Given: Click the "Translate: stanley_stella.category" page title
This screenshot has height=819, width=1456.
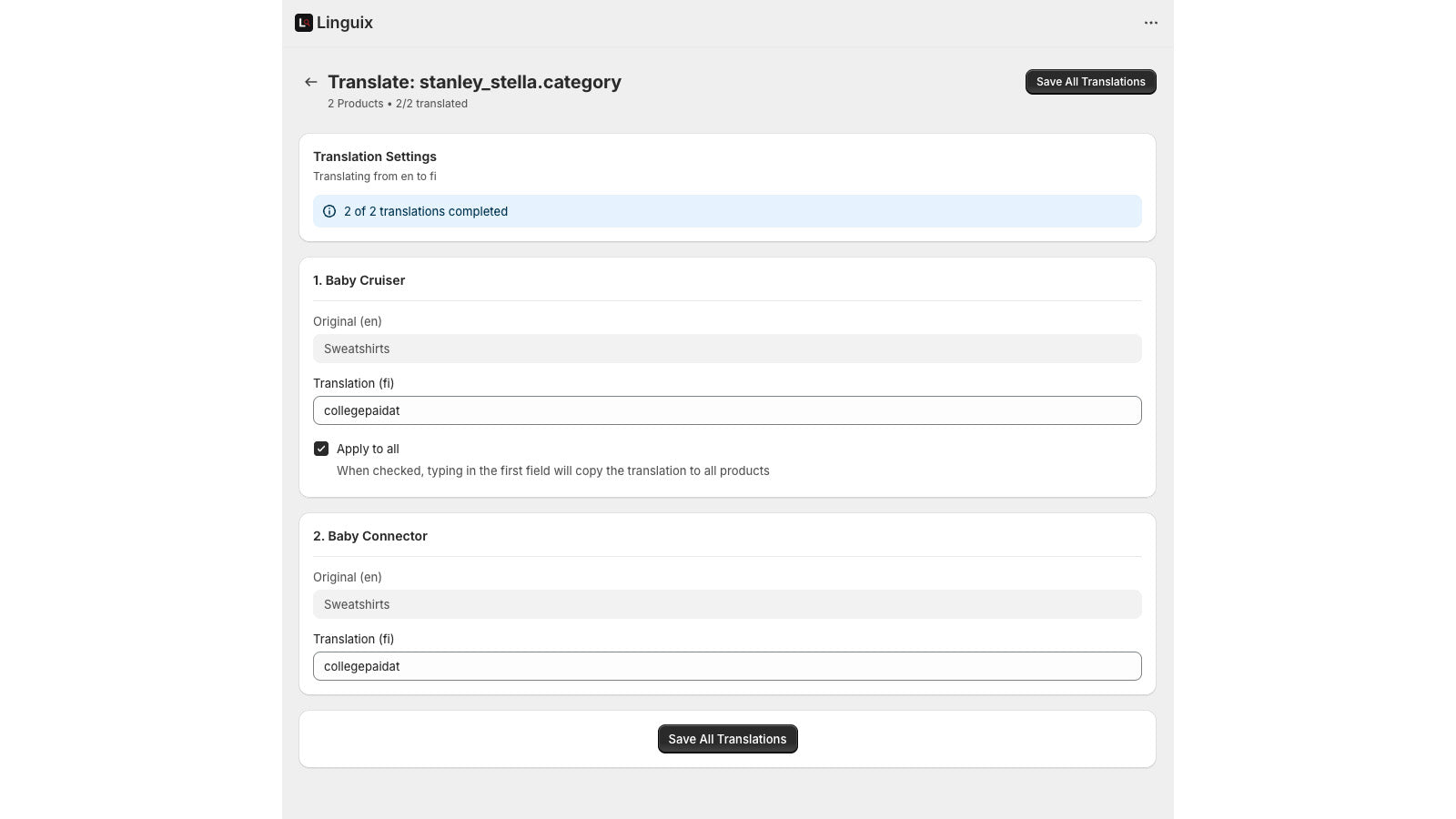Looking at the screenshot, I should 474,82.
